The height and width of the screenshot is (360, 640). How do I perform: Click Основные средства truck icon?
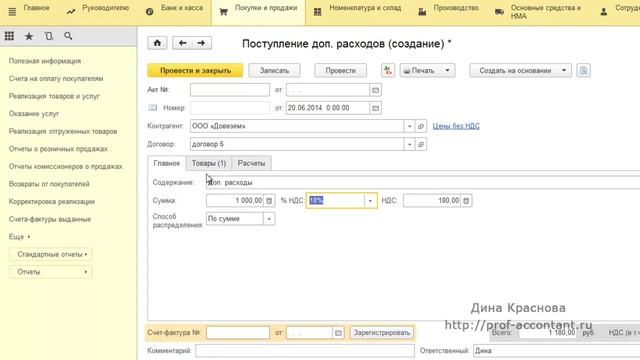[x=499, y=12]
